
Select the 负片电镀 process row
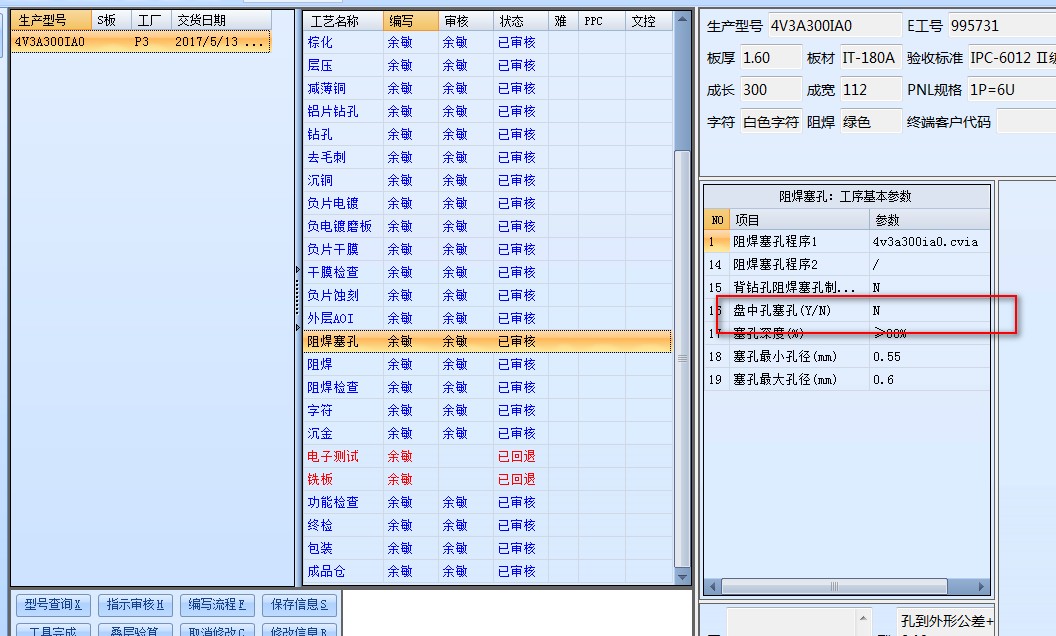488,203
